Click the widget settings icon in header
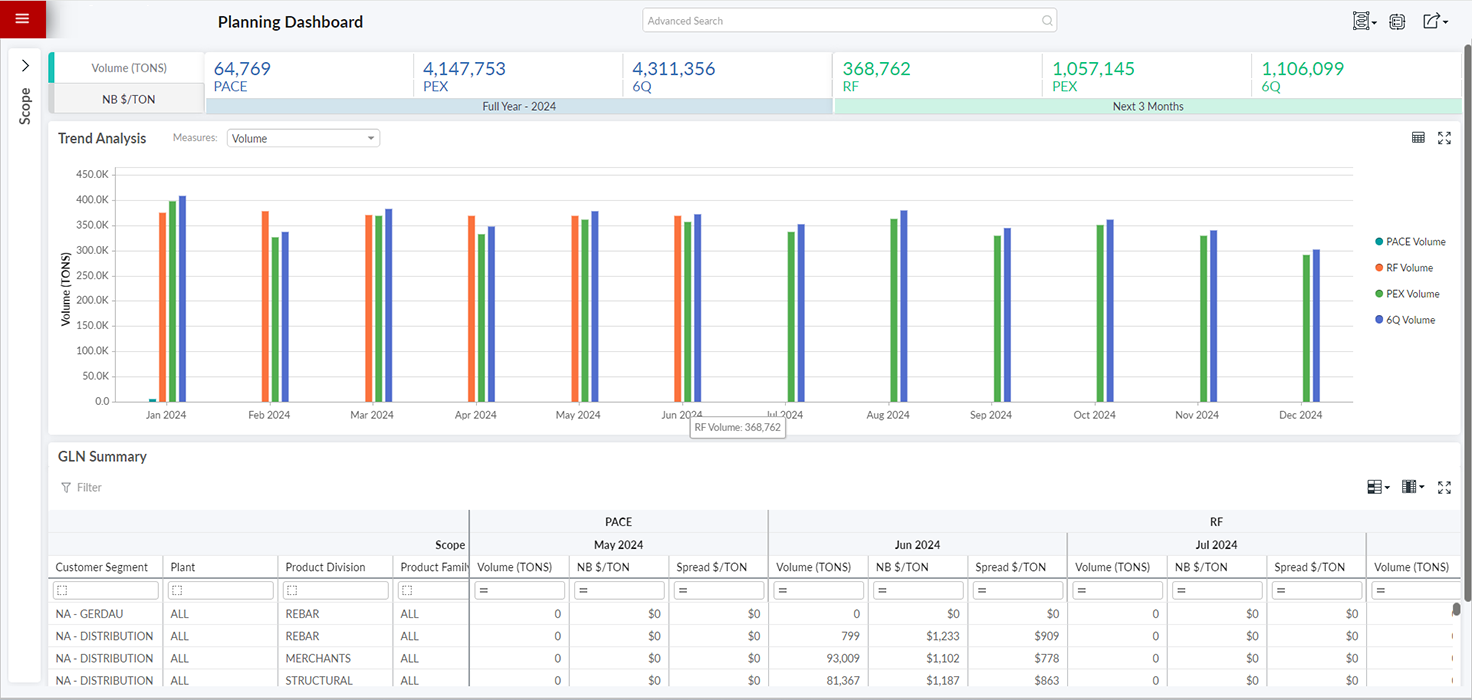Image resolution: width=1472 pixels, height=700 pixels. tap(1397, 21)
